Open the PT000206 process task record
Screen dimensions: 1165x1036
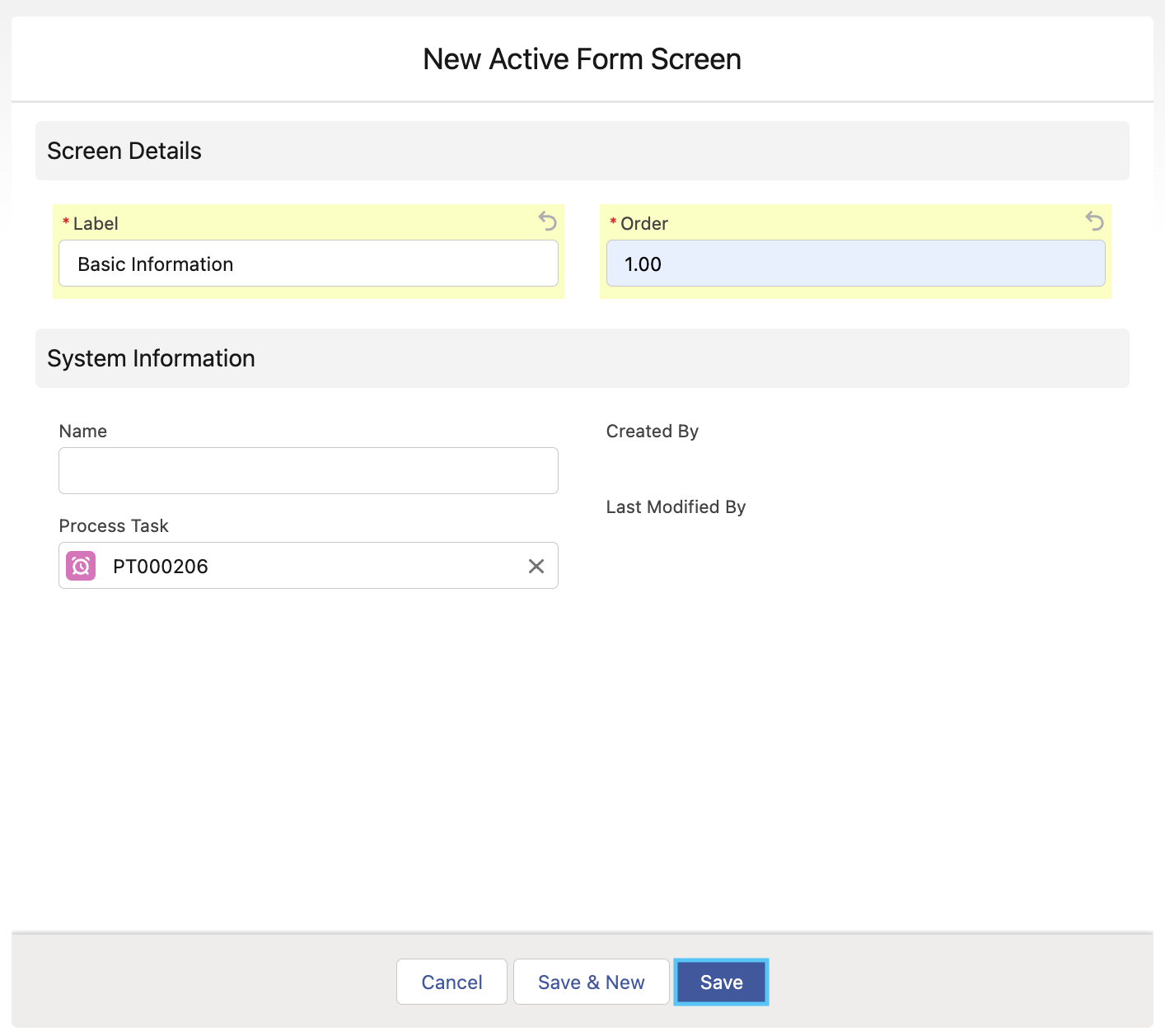click(161, 566)
